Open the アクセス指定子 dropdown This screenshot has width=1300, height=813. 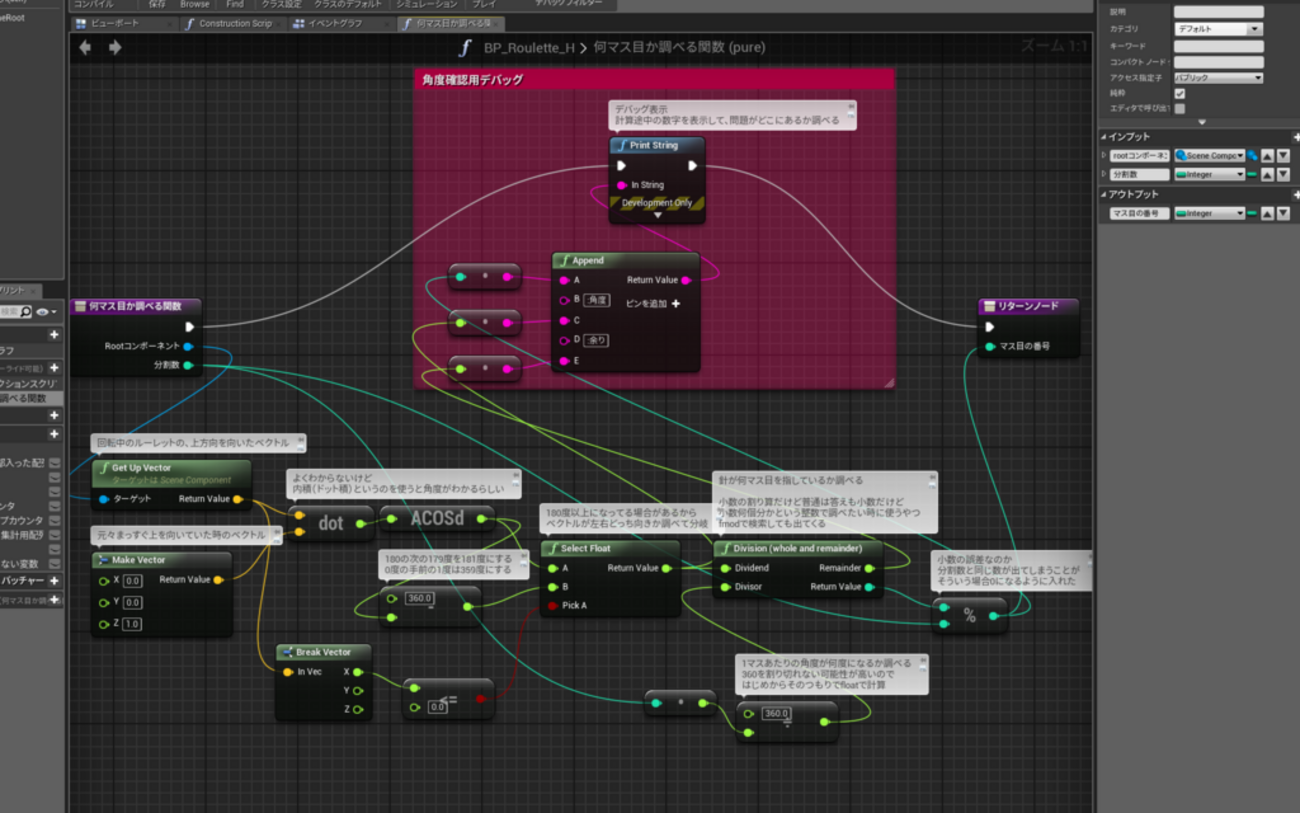[x=1218, y=78]
